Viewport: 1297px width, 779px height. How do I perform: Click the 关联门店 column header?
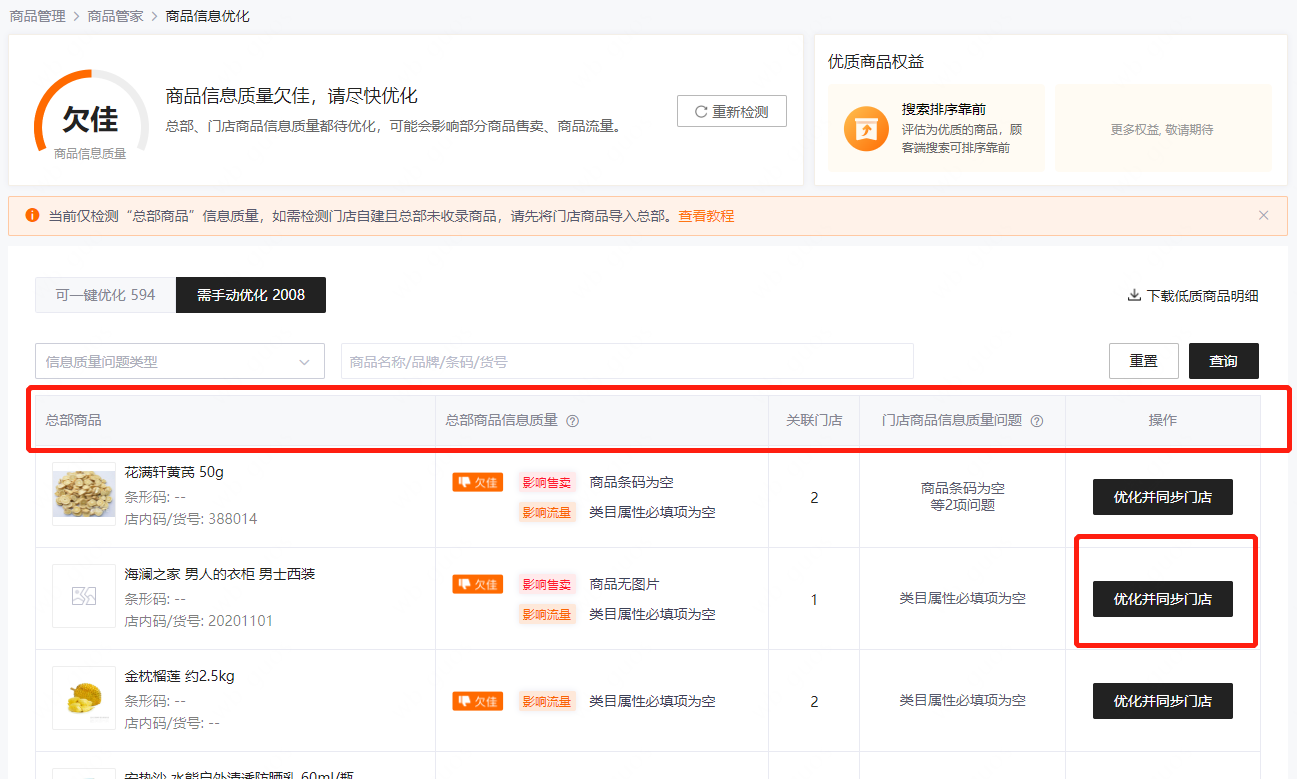coord(814,420)
